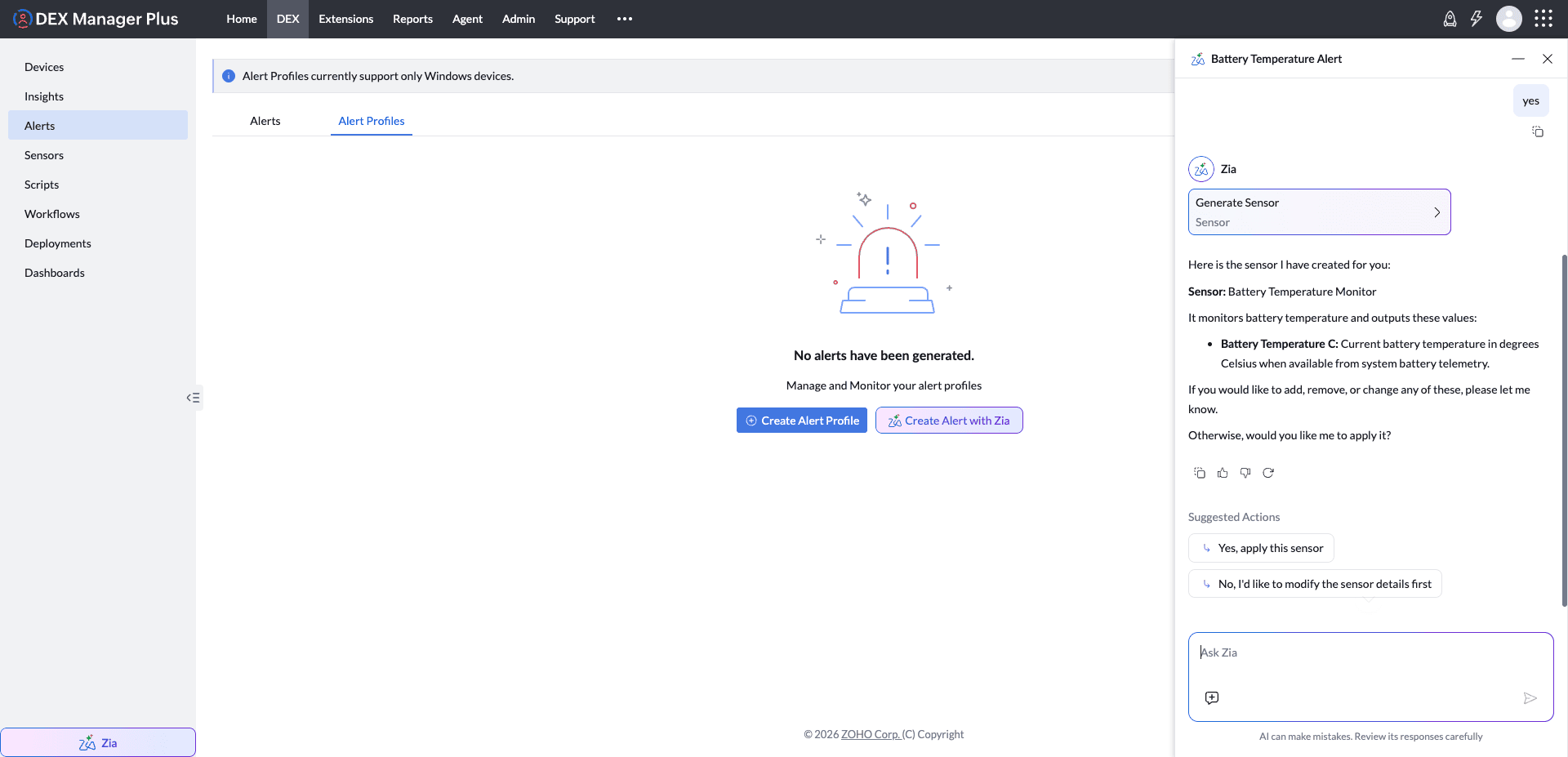Click the info icon in the banner
Viewport: 1568px width, 757px height.
coord(229,76)
